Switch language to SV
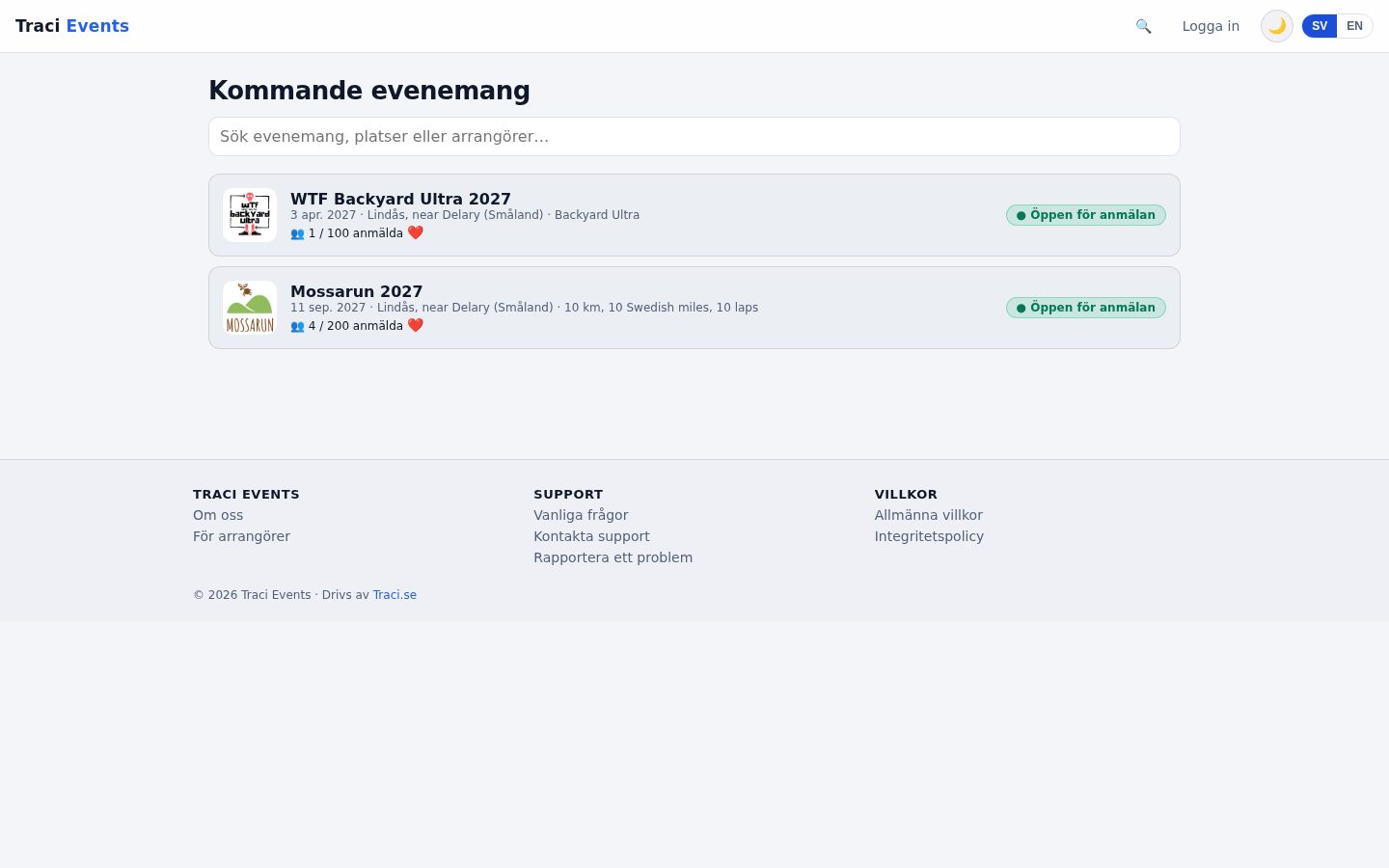 point(1320,26)
